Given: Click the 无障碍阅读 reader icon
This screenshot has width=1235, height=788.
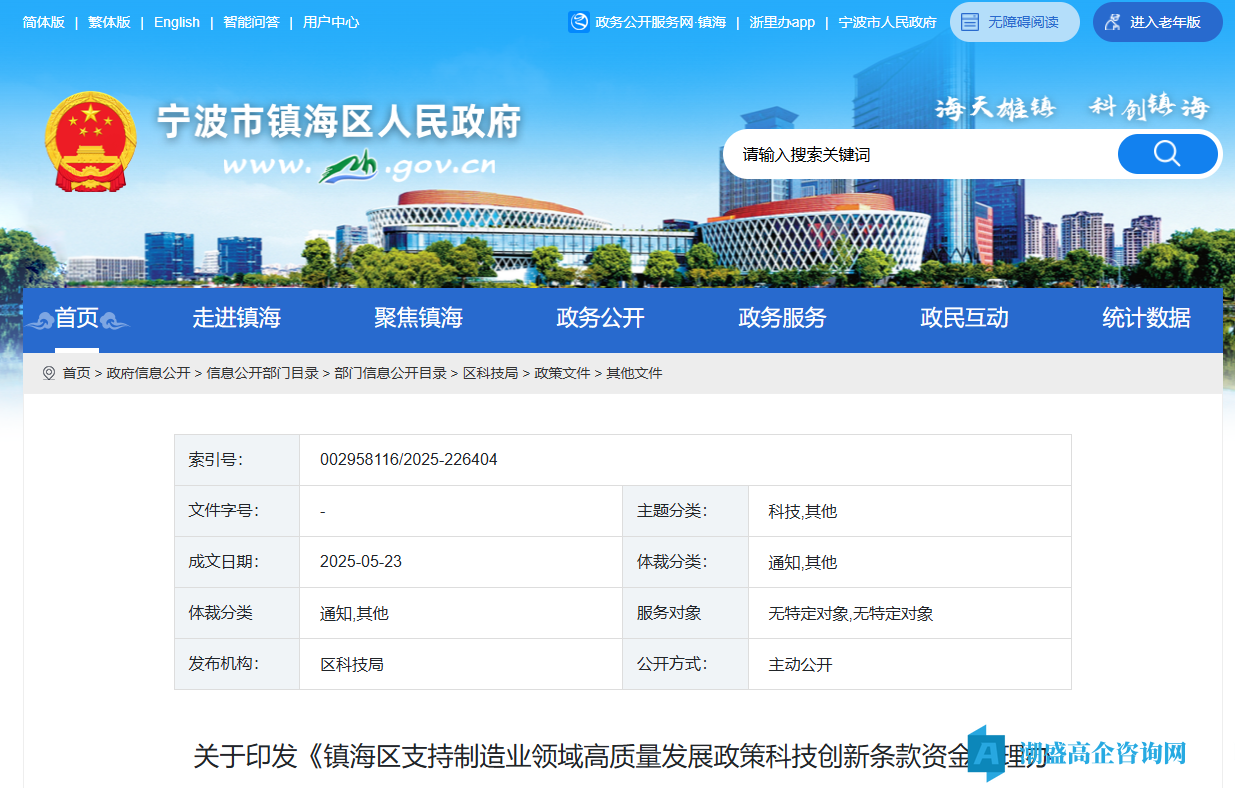Looking at the screenshot, I should (x=970, y=22).
